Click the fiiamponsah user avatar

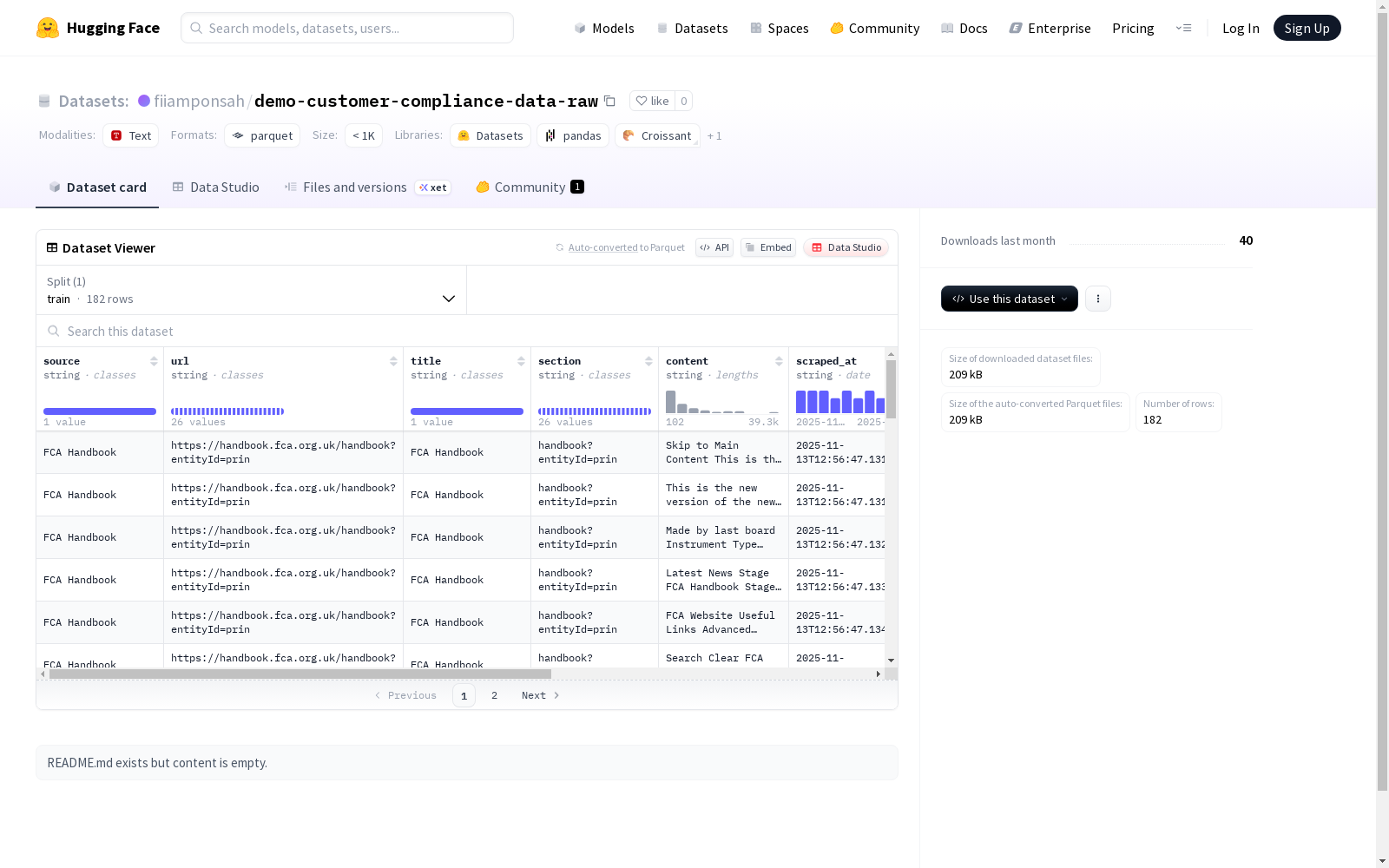click(x=144, y=101)
